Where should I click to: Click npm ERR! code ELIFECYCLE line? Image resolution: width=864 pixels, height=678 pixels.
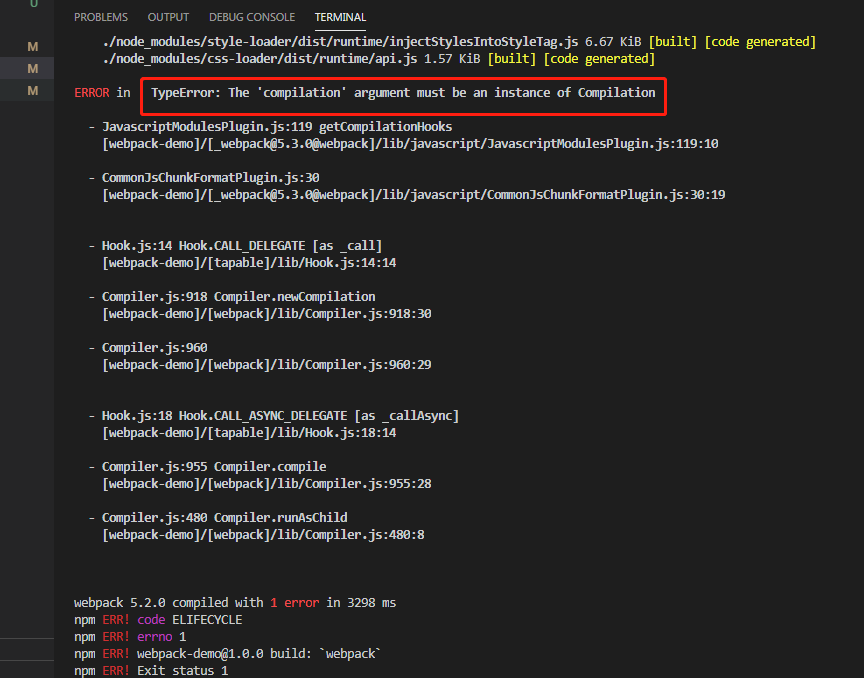point(158,620)
